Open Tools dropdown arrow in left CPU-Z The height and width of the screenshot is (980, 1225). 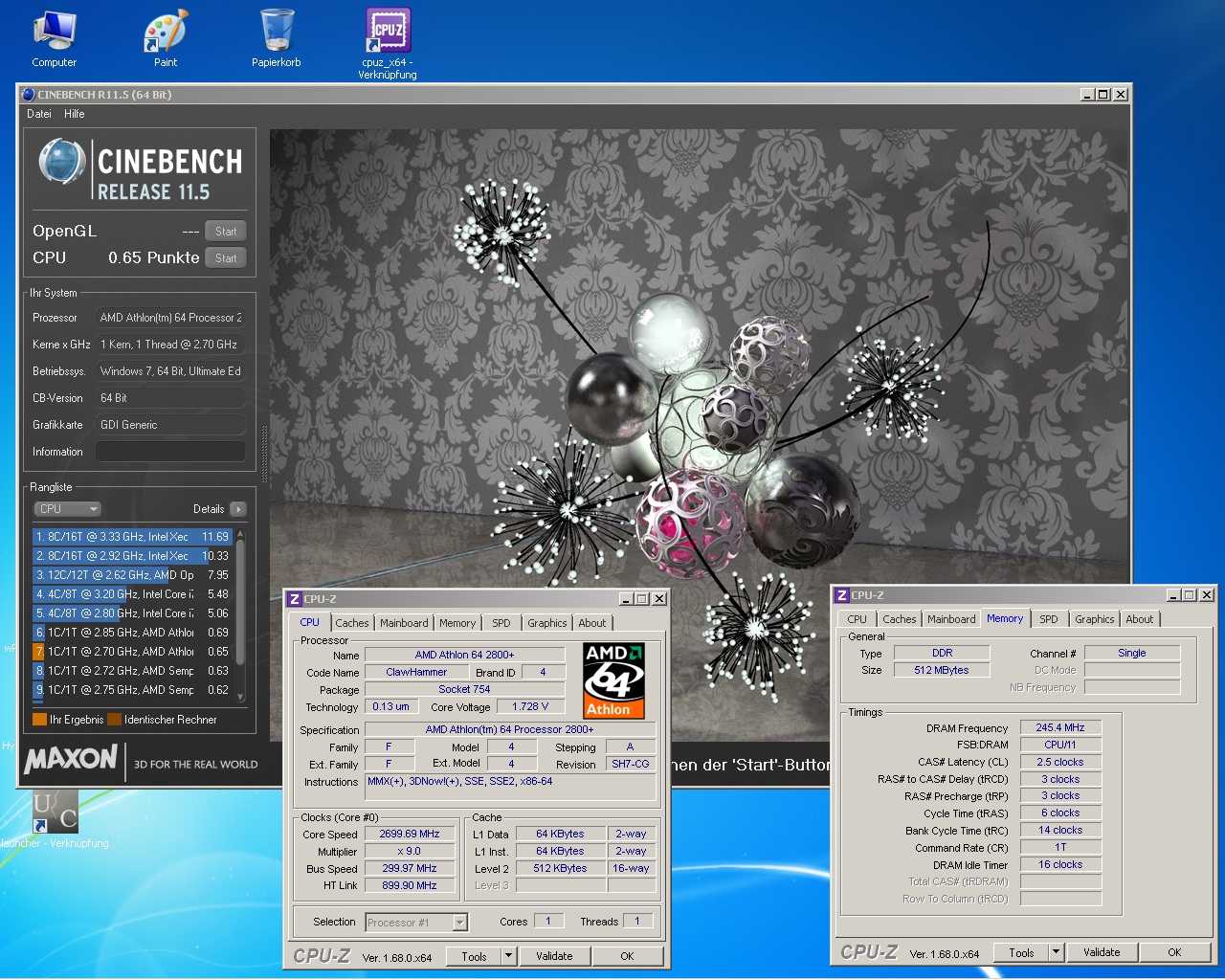(x=509, y=956)
